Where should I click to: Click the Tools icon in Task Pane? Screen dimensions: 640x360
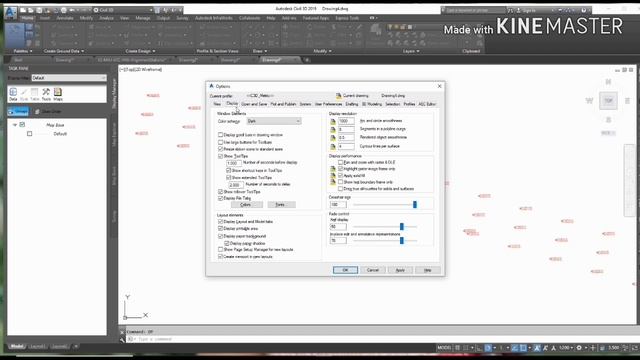[46, 94]
